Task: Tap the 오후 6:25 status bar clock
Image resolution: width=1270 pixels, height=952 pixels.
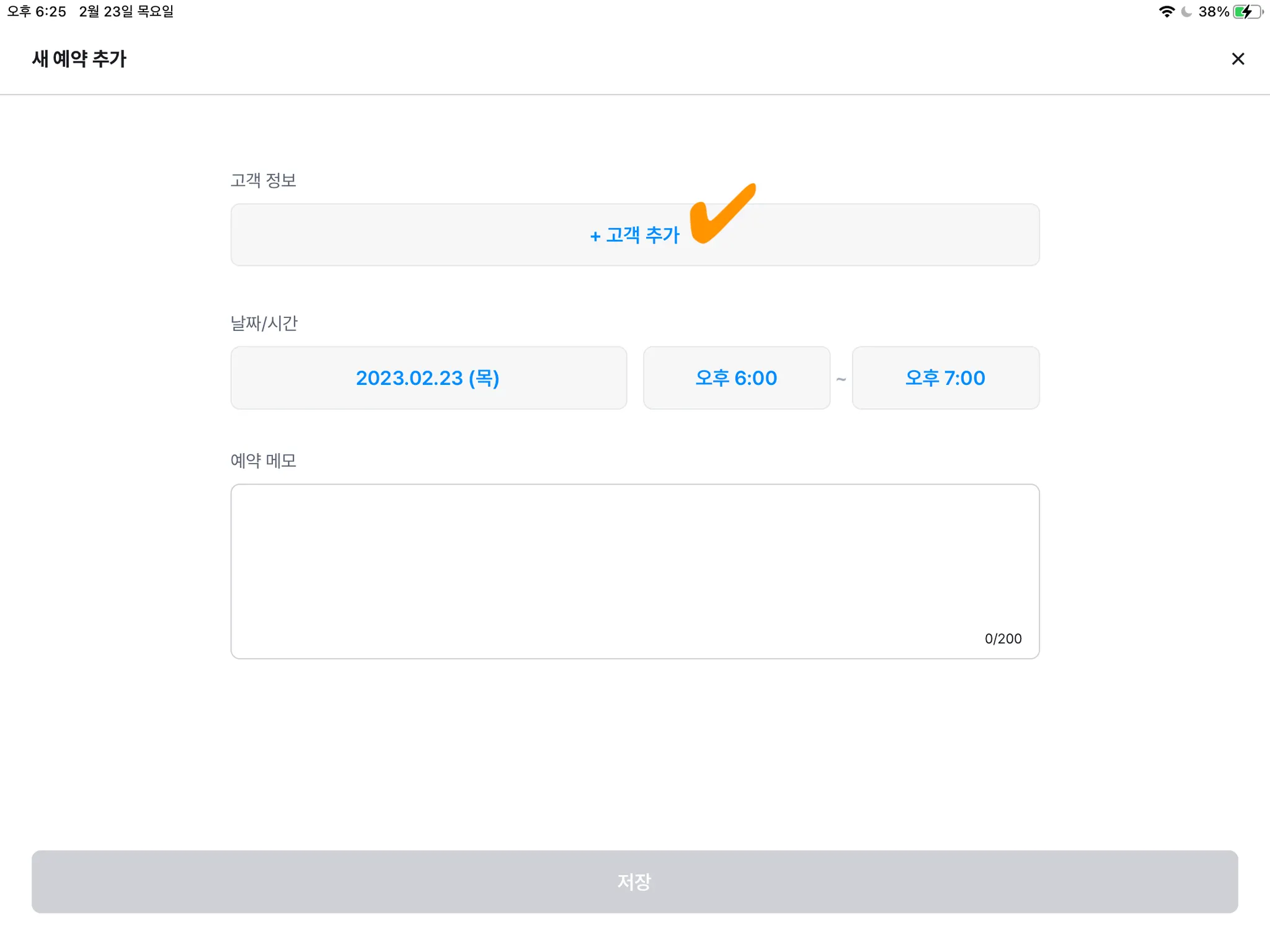Action: [37, 12]
